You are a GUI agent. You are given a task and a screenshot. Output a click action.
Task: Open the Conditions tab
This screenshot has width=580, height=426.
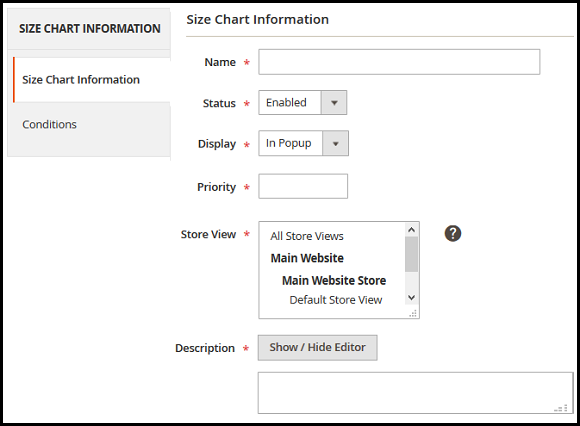click(x=89, y=125)
